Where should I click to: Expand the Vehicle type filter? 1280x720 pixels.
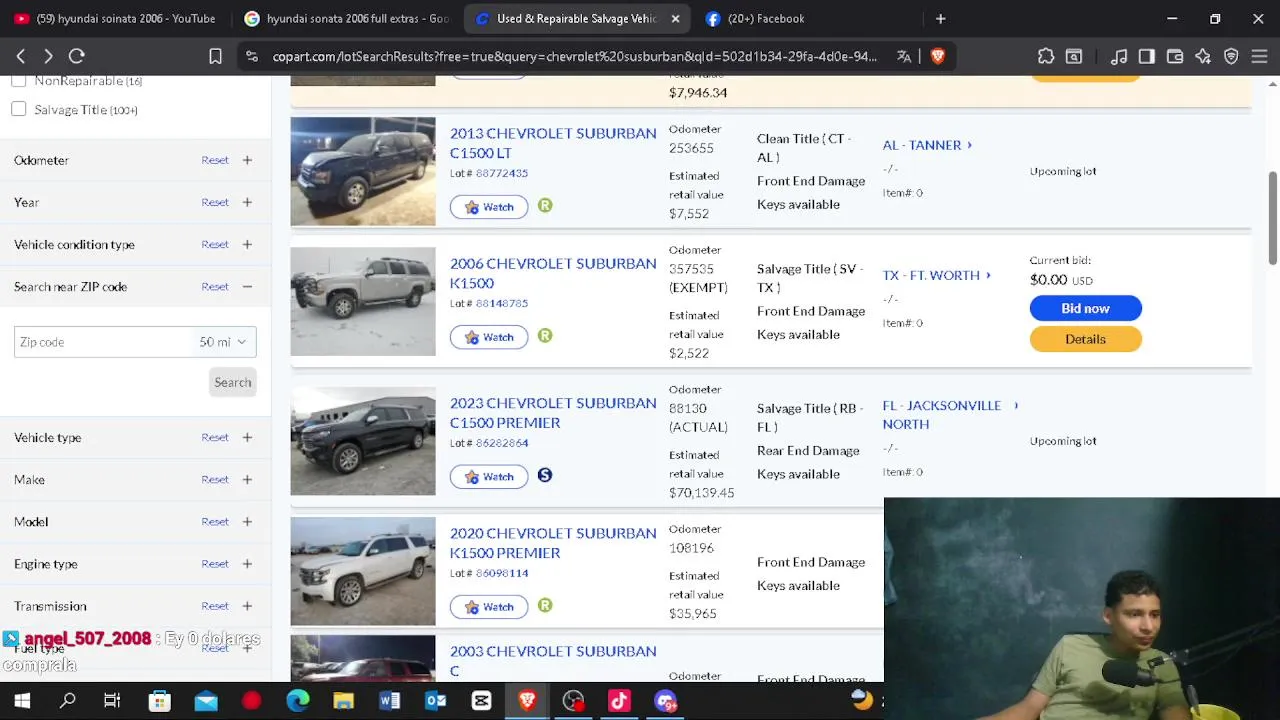[x=247, y=437]
